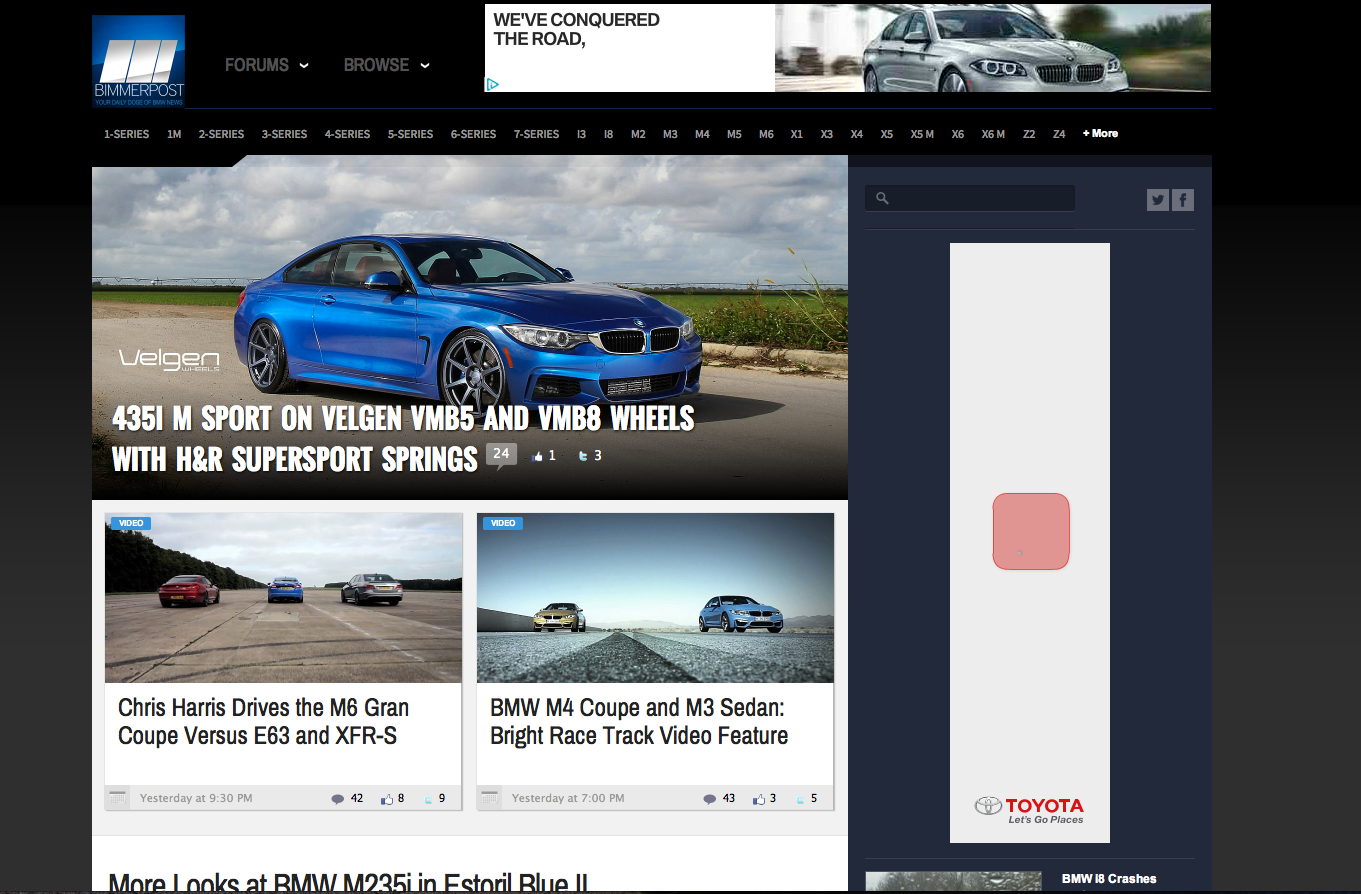This screenshot has width=1361, height=894.
Task: Select X4 in model navigation
Action: (x=856, y=134)
